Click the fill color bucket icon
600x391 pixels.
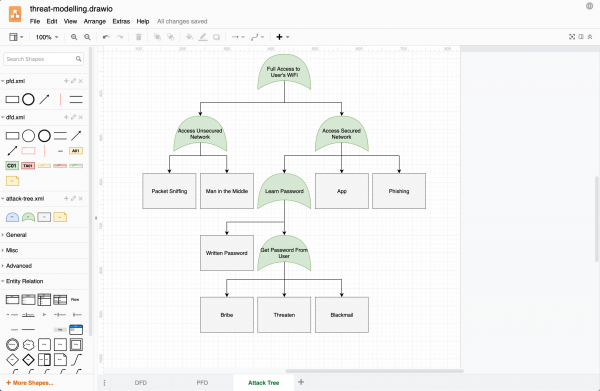pyautogui.click(x=189, y=37)
